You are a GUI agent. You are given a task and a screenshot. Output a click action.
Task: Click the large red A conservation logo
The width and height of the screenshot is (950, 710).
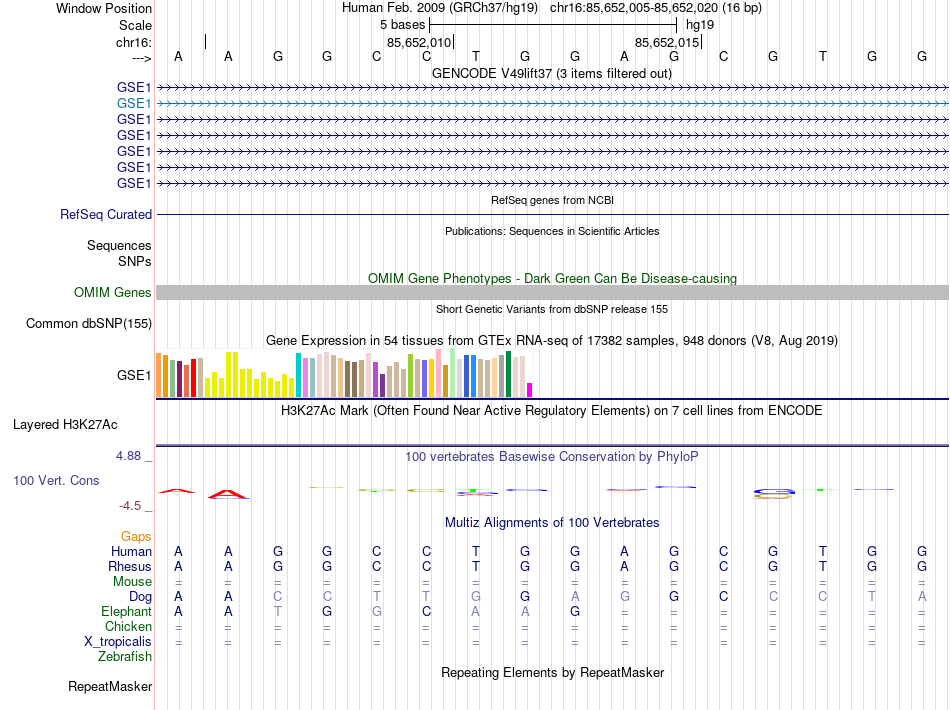tap(228, 494)
